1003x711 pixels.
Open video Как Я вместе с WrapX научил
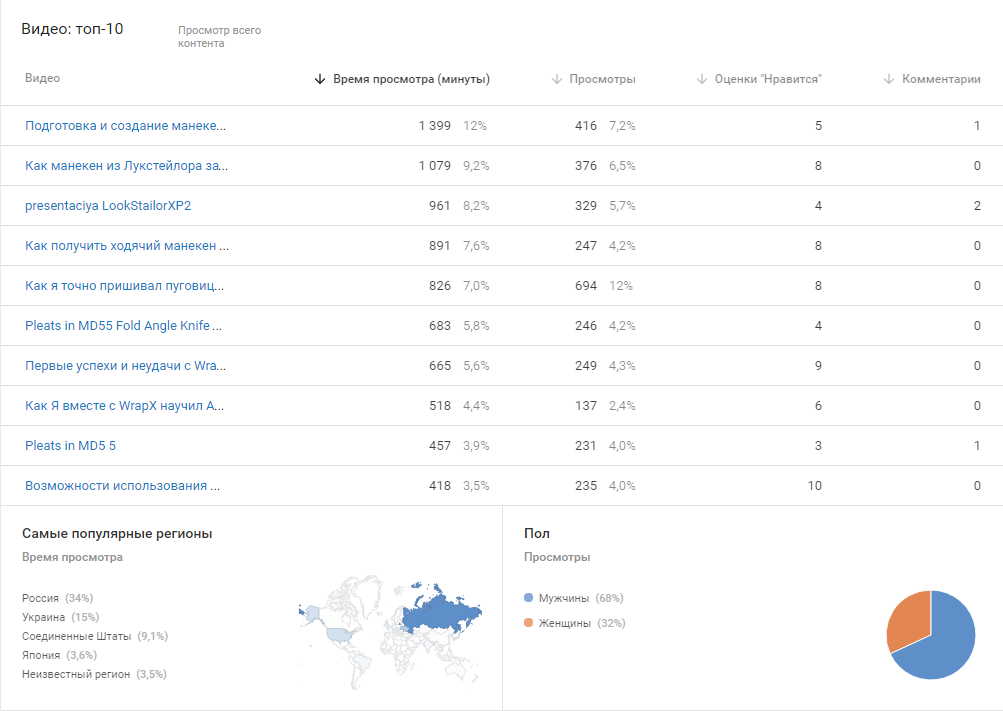[125, 406]
